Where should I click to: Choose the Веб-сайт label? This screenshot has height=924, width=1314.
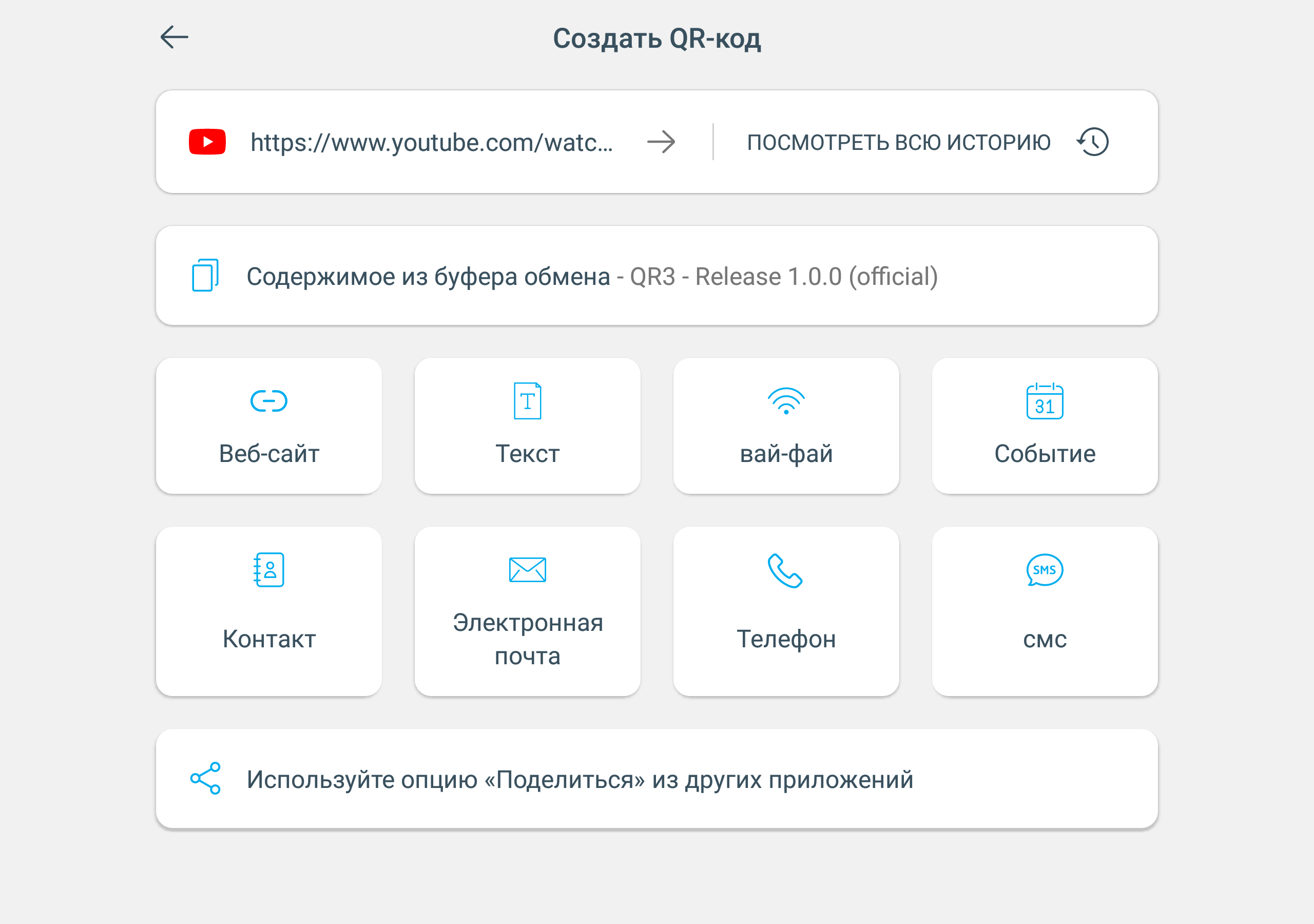(269, 453)
